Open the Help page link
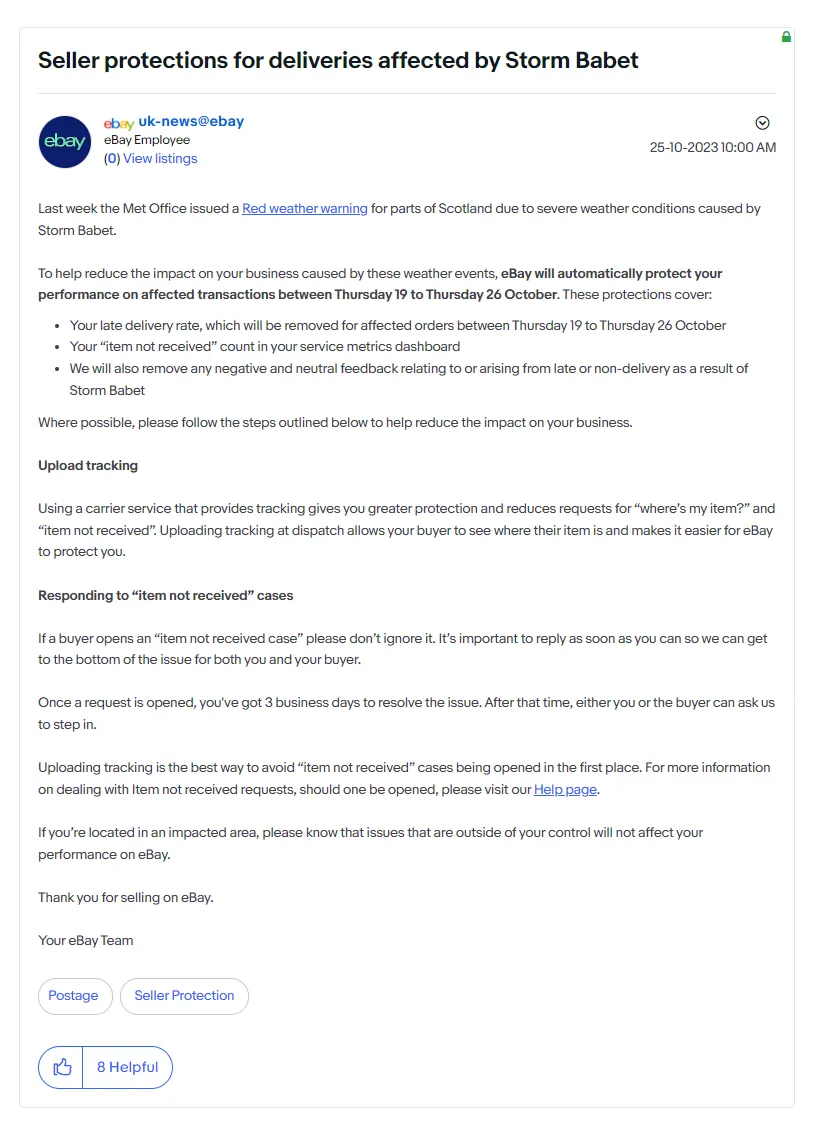The width and height of the screenshot is (817, 1129). 565,789
